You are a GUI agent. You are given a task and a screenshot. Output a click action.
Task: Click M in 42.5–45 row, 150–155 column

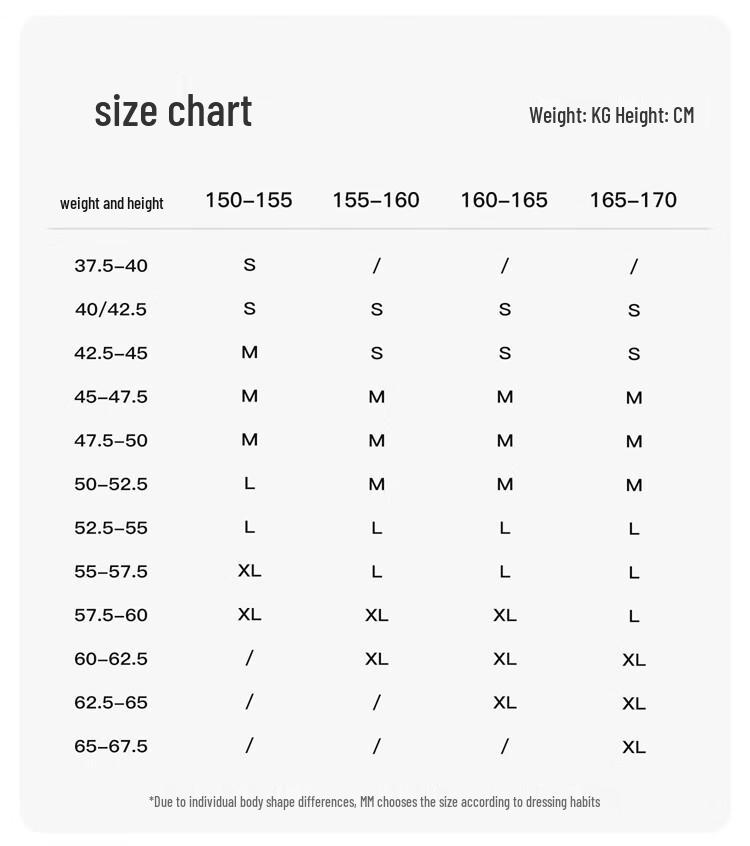249,352
